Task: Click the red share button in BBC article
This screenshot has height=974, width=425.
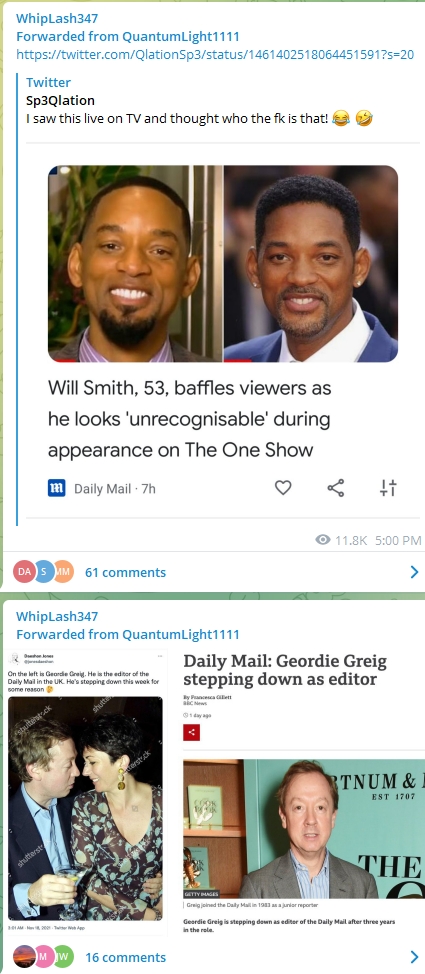Action: pos(191,732)
